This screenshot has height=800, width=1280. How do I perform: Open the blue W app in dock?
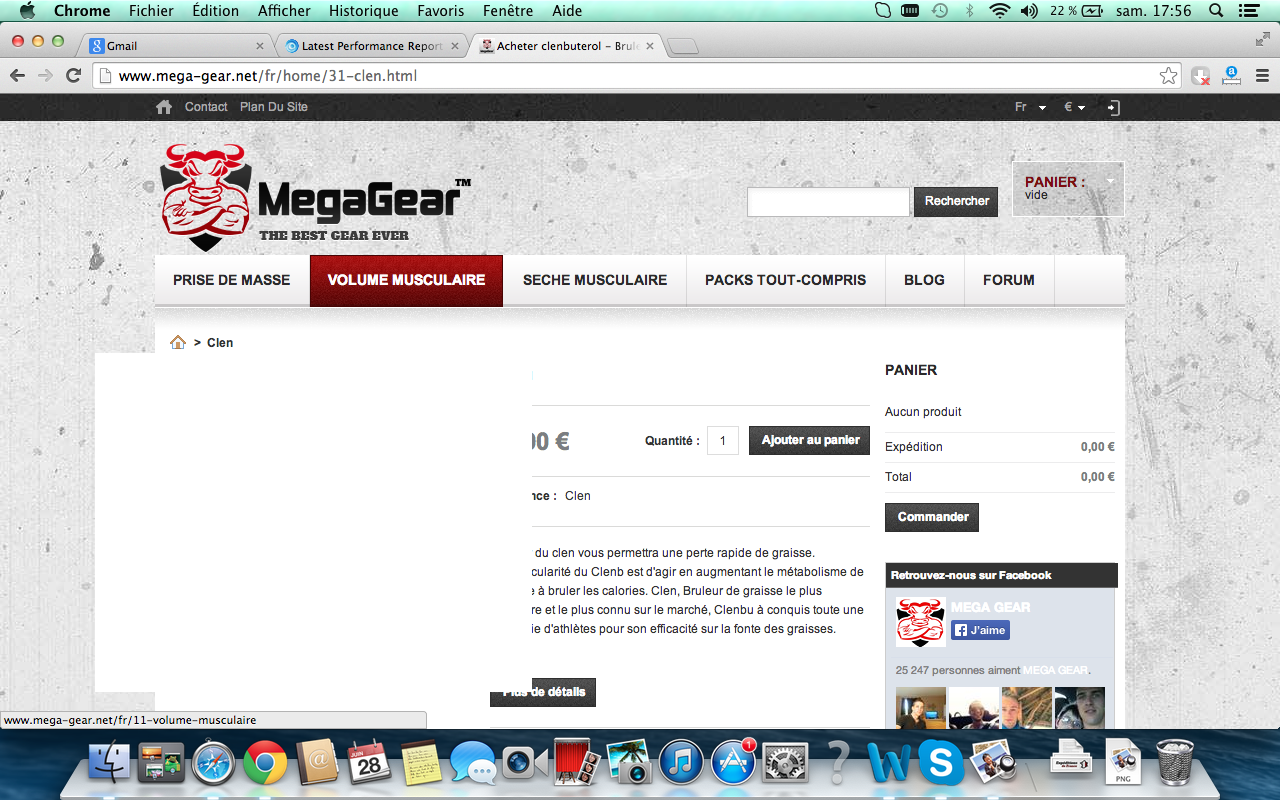pos(888,763)
